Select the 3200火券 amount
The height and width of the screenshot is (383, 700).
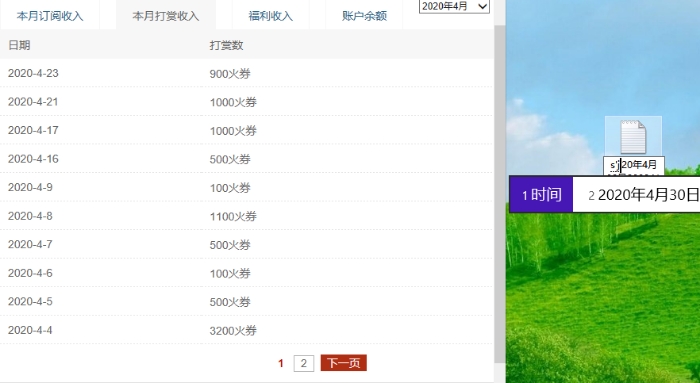[233, 331]
